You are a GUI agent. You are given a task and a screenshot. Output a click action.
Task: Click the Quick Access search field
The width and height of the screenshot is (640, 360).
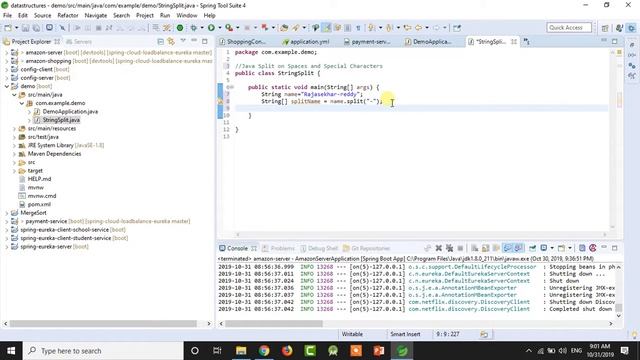[x=569, y=28]
